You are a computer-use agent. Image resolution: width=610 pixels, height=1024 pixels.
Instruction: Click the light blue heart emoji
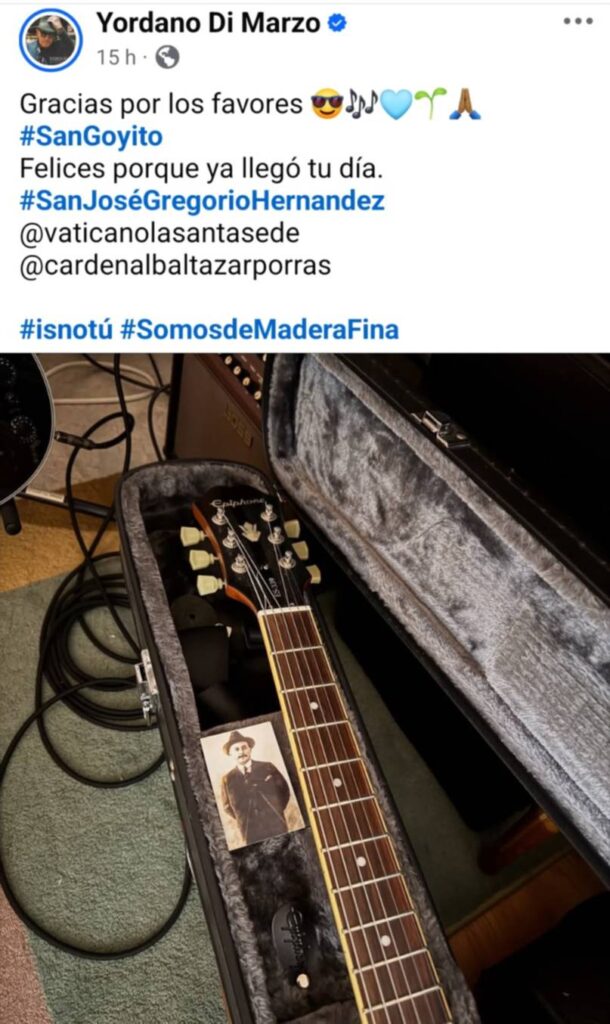396,104
